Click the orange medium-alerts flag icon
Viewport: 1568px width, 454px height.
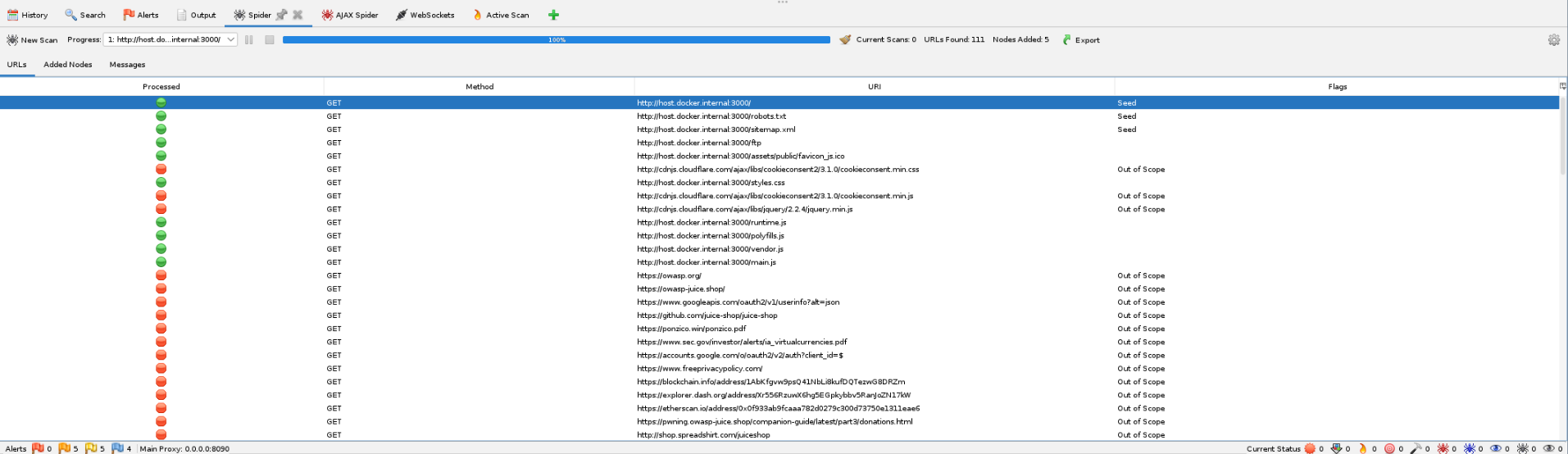point(64,448)
